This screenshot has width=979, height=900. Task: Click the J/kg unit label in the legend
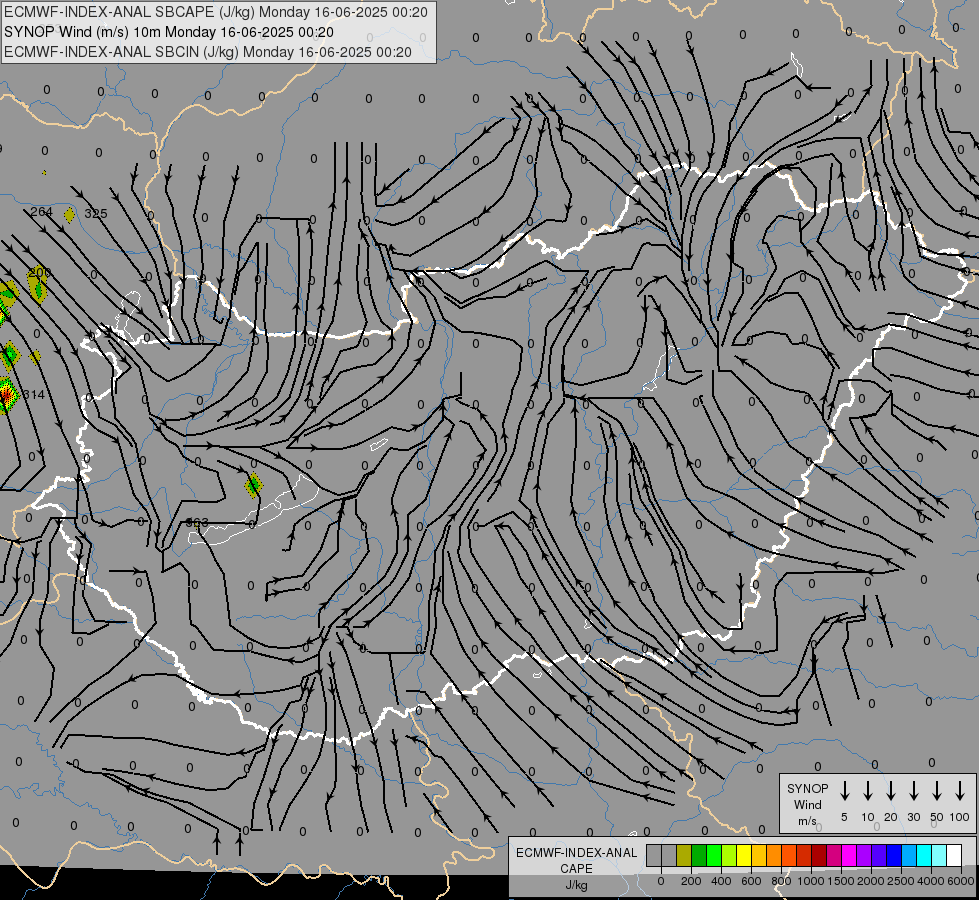(x=576, y=885)
